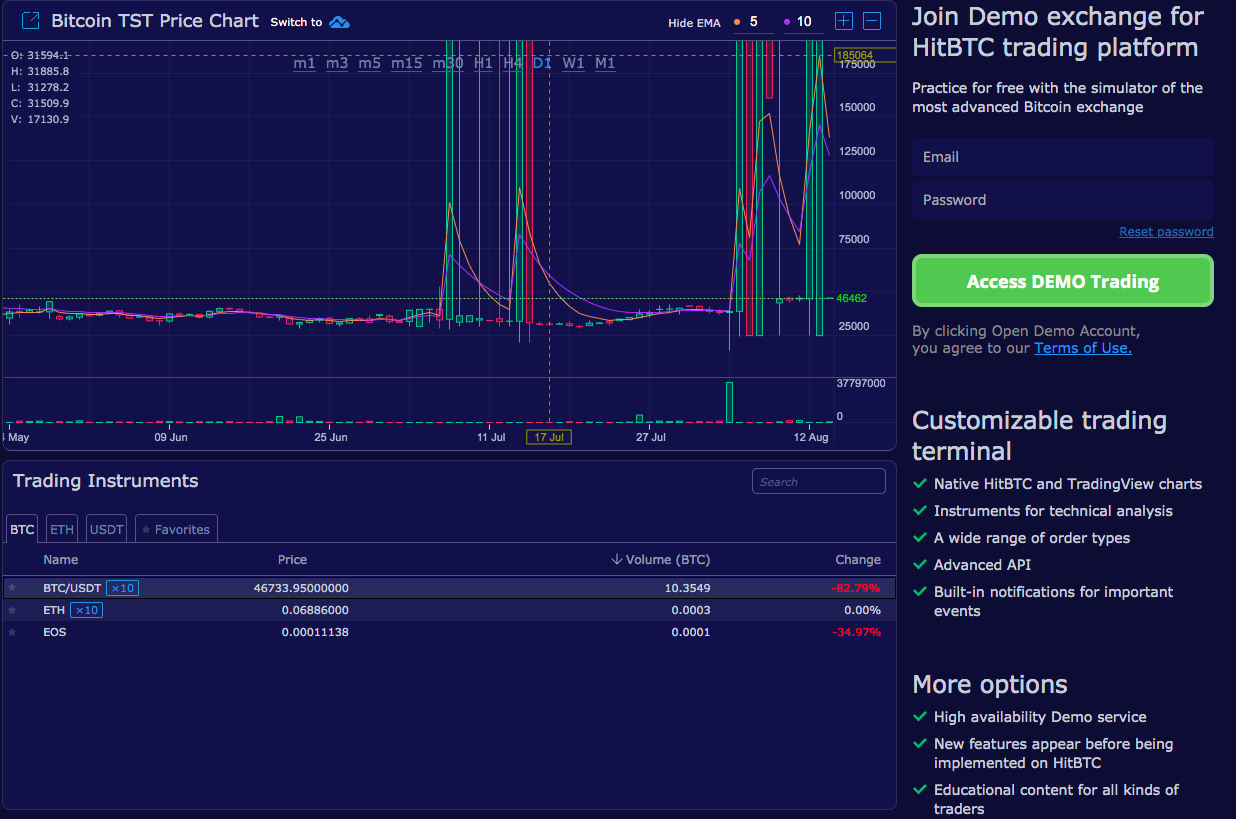Screen dimensions: 1236x819
Task: Zoom in chart with plus icon
Action: point(844,20)
